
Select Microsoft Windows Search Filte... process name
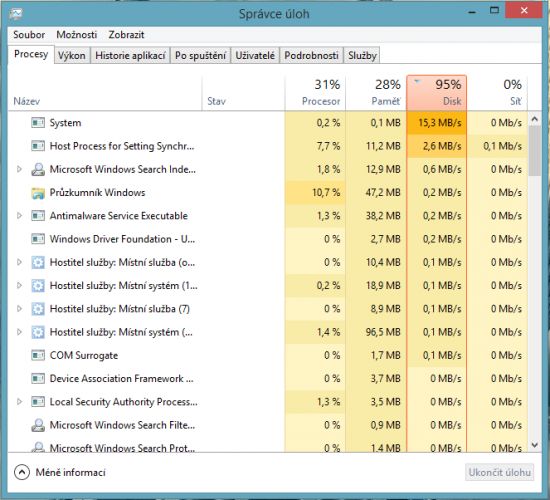[x=122, y=425]
